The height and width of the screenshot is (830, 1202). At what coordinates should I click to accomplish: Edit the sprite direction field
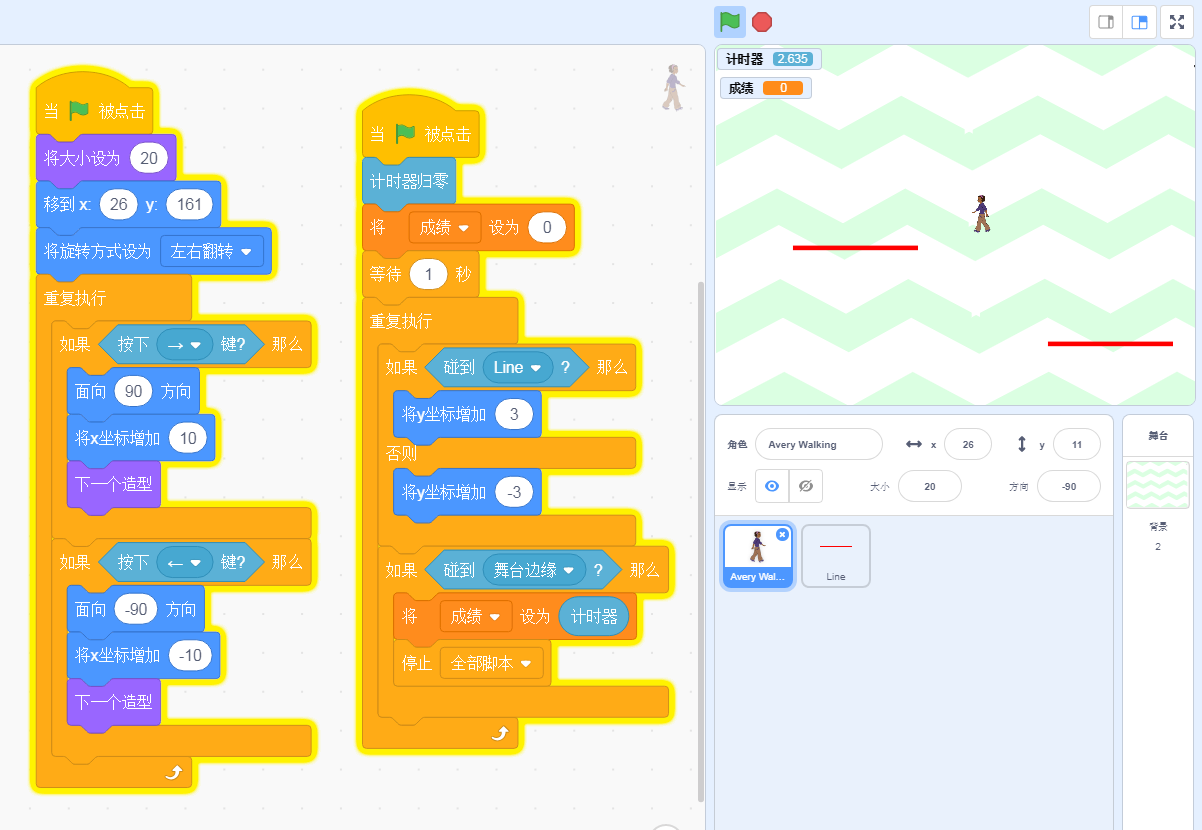(1068, 486)
